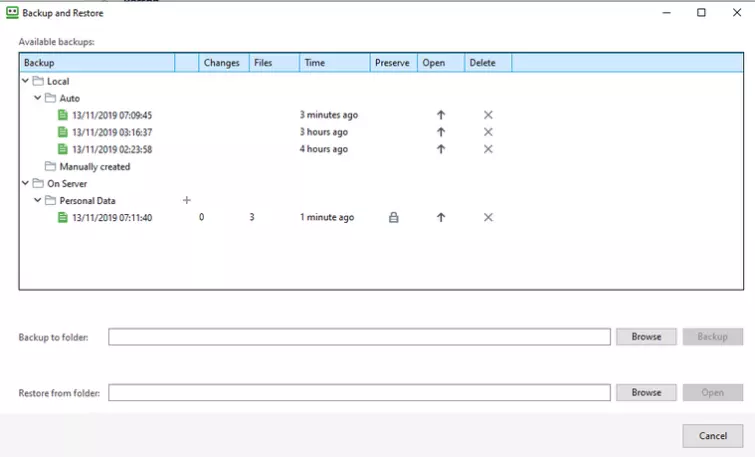The image size is (755, 457).
Task: Collapse the Local tree node
Action: tap(26, 81)
